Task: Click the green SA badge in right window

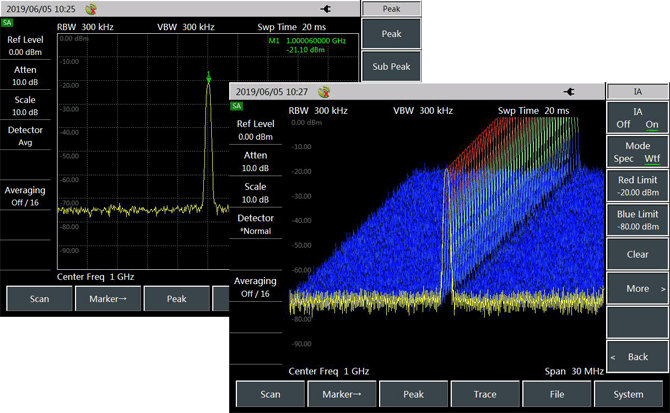Action: click(237, 106)
